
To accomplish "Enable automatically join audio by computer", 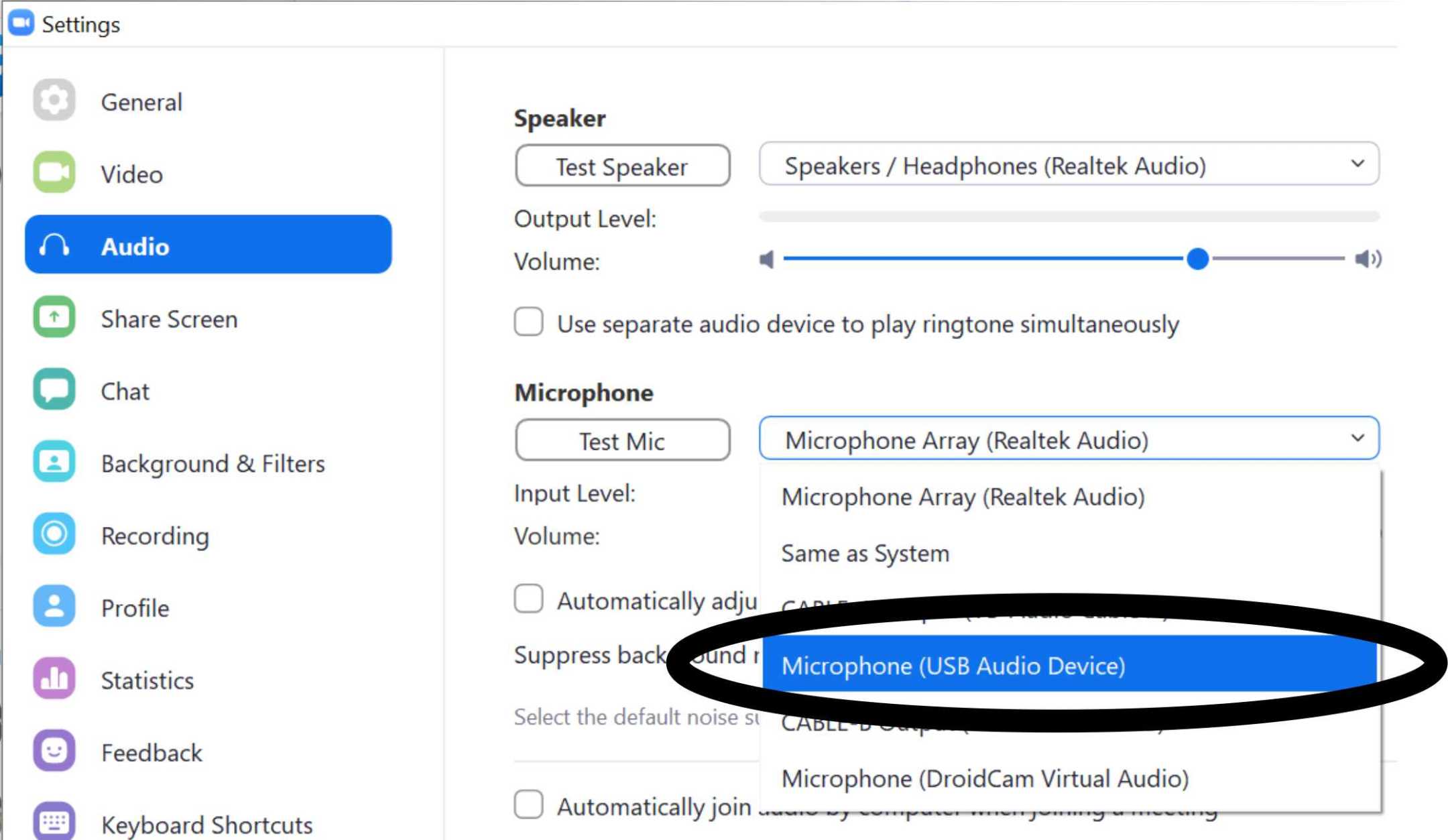I will click(528, 806).
